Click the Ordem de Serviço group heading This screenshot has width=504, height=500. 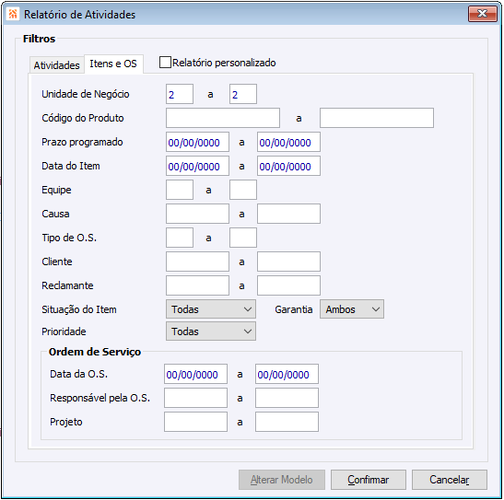pyautogui.click(x=95, y=352)
